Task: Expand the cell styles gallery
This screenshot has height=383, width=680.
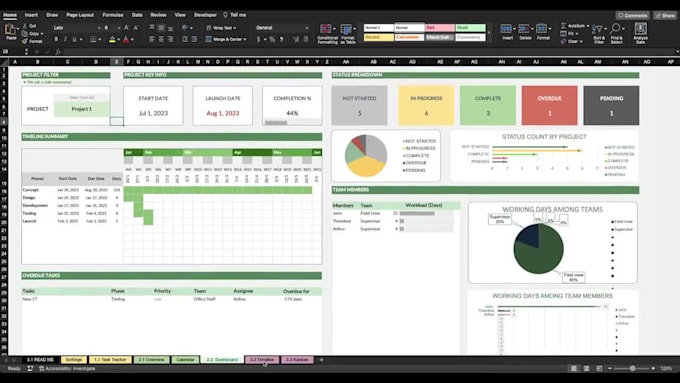Action: [489, 33]
